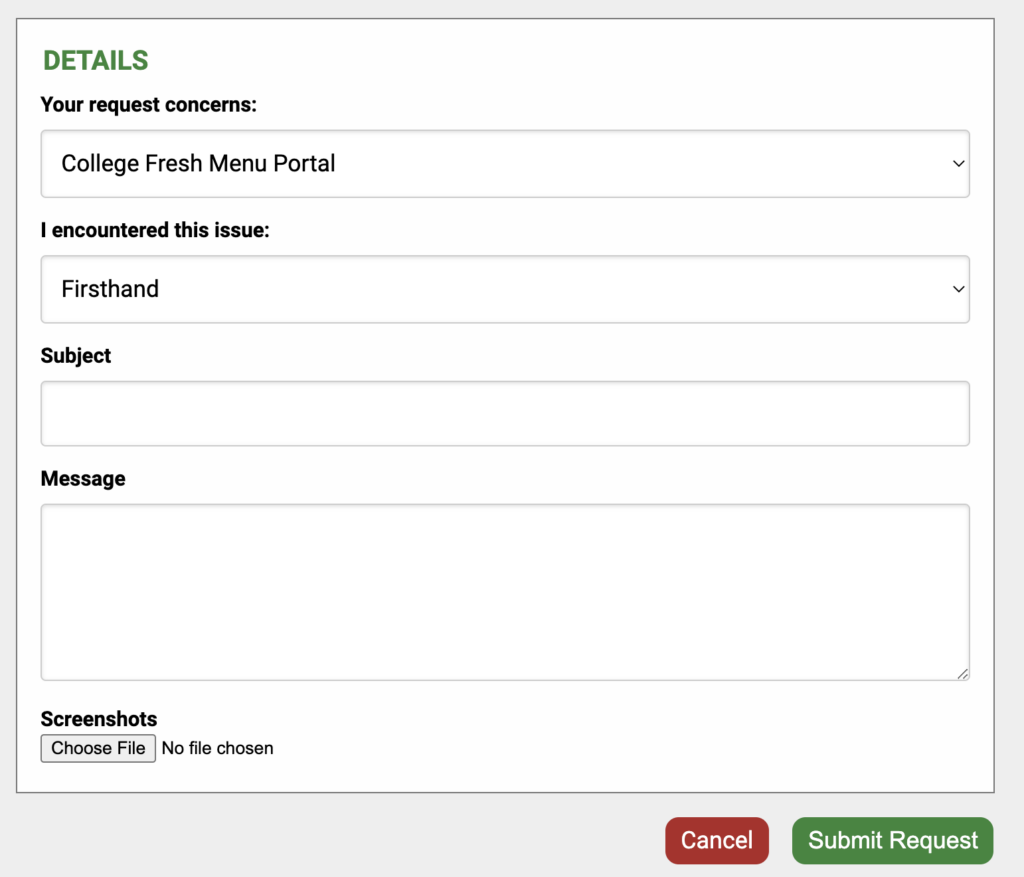The image size is (1024, 877).
Task: Click the 'I encountered this issue:' label
Action: [155, 230]
